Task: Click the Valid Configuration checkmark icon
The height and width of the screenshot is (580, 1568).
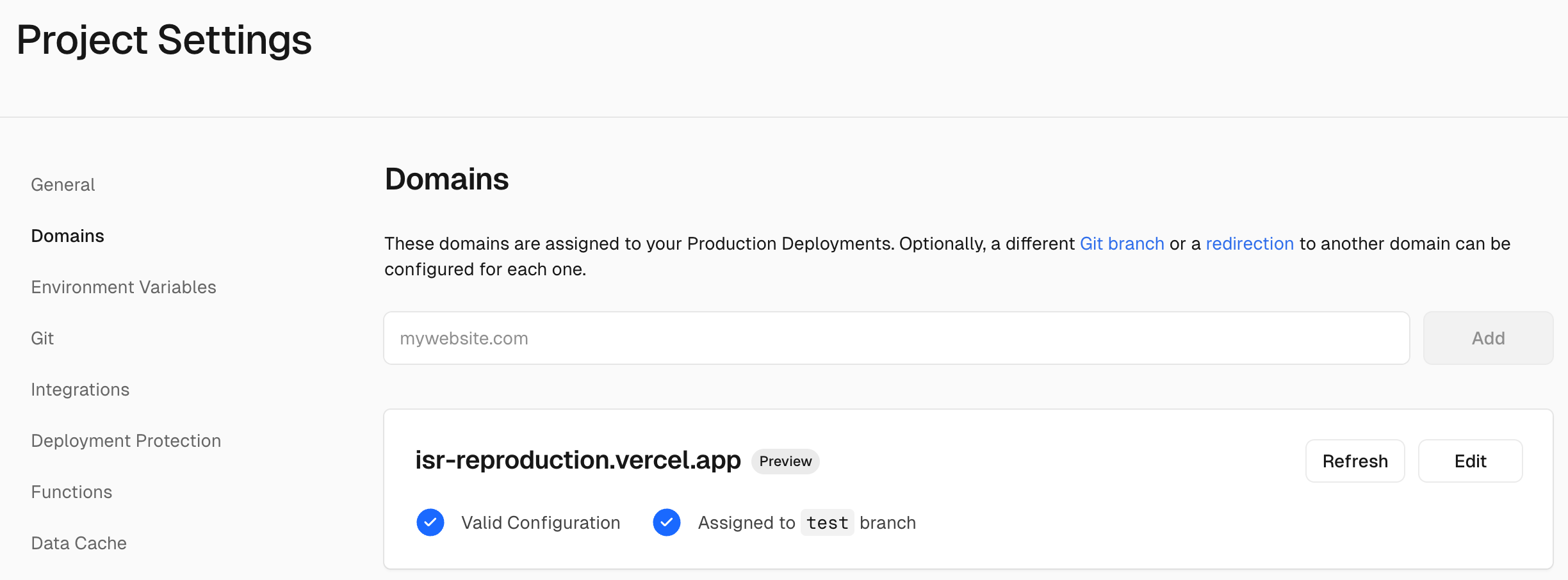Action: tap(430, 522)
